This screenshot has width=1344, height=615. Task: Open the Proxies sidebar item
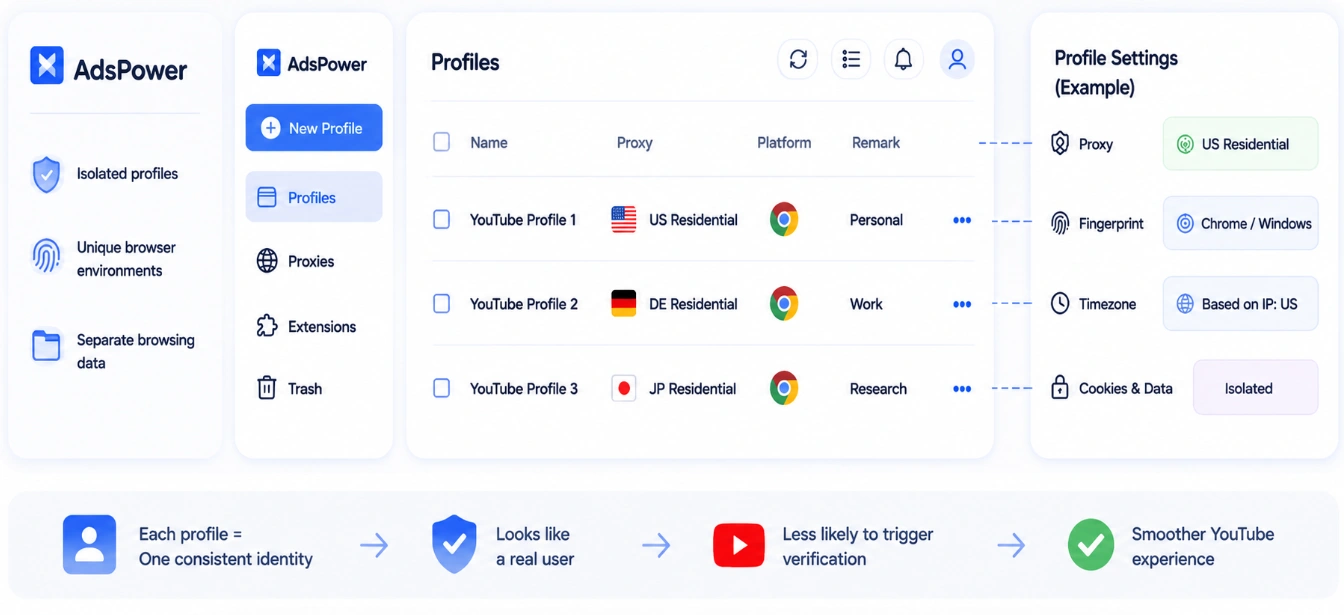point(296,261)
